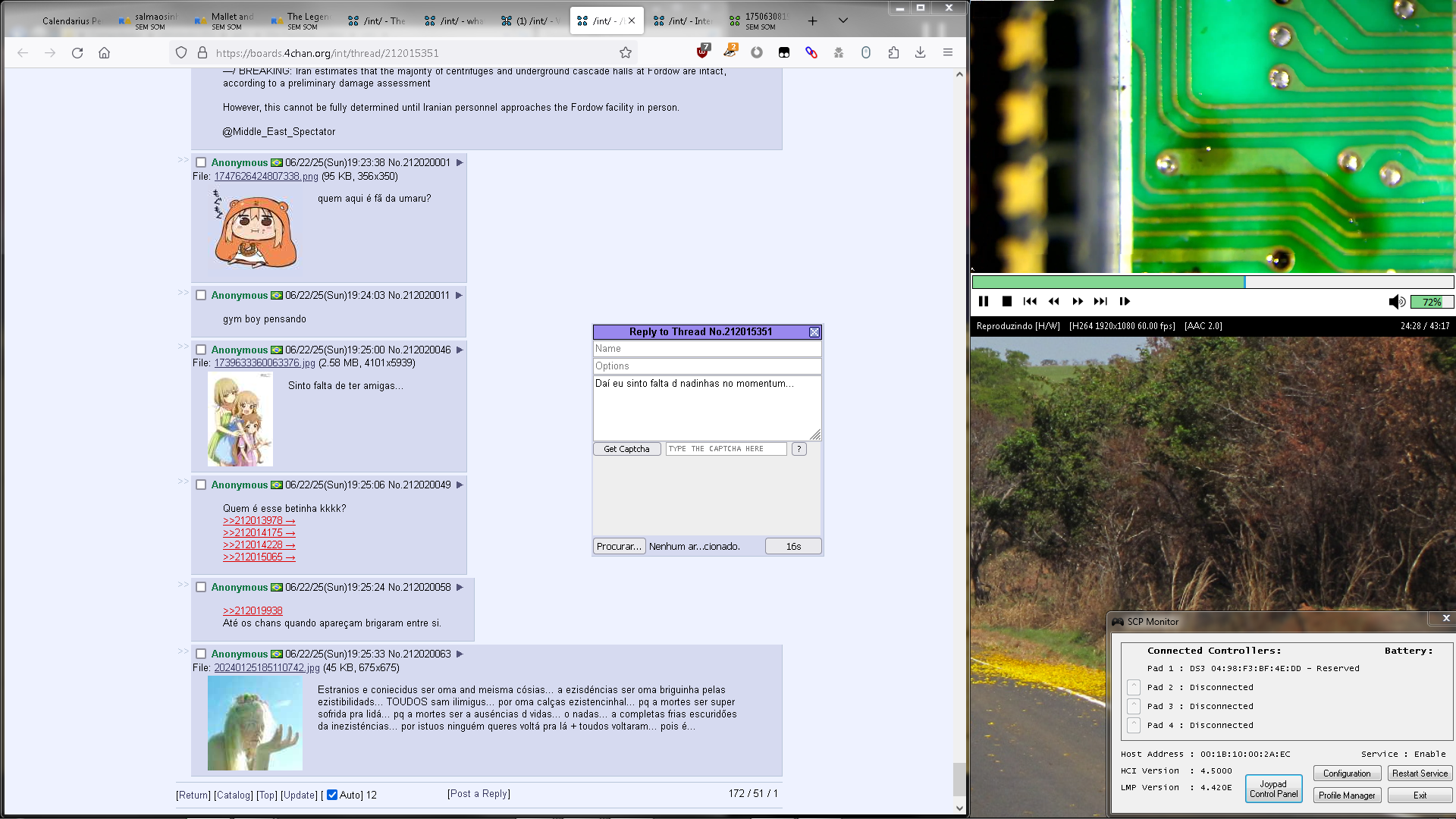Click the Catalog link at bottom

[234, 795]
